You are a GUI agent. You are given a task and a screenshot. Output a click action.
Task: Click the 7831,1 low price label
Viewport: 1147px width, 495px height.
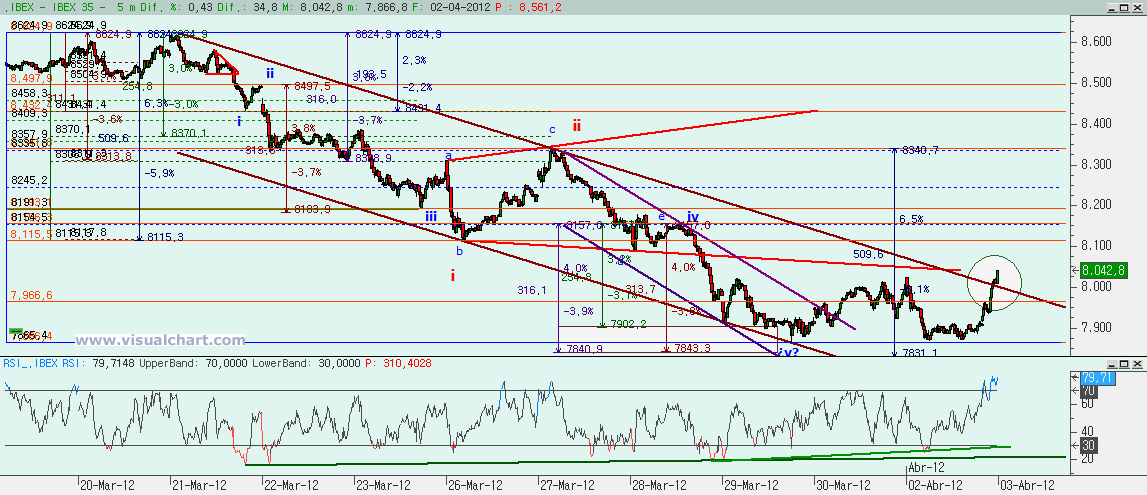pyautogui.click(x=920, y=352)
